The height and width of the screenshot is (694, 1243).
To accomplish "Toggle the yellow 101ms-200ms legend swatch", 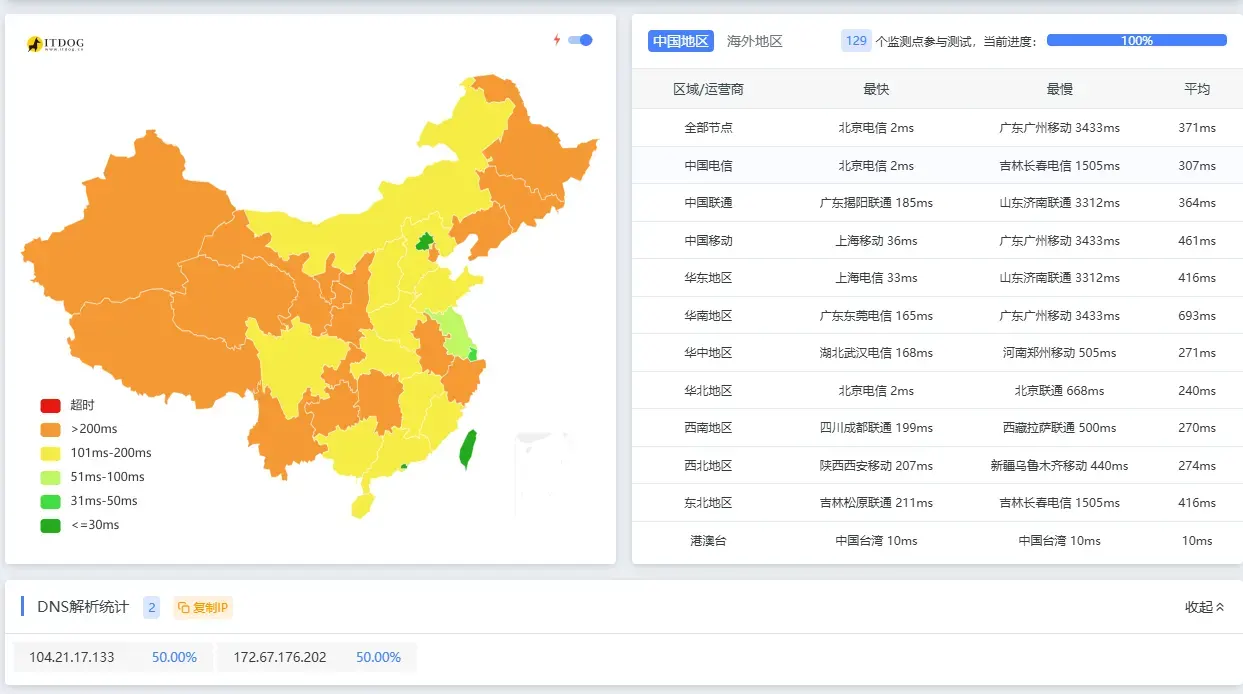I will coord(50,453).
